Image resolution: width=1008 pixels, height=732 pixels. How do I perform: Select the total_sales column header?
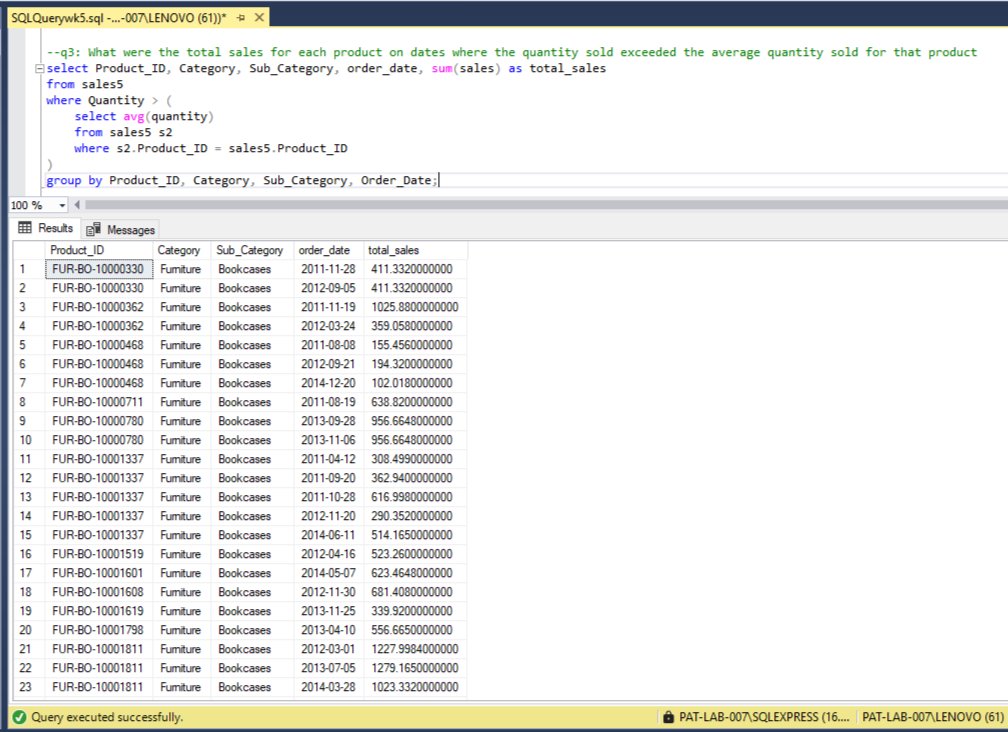pos(415,250)
